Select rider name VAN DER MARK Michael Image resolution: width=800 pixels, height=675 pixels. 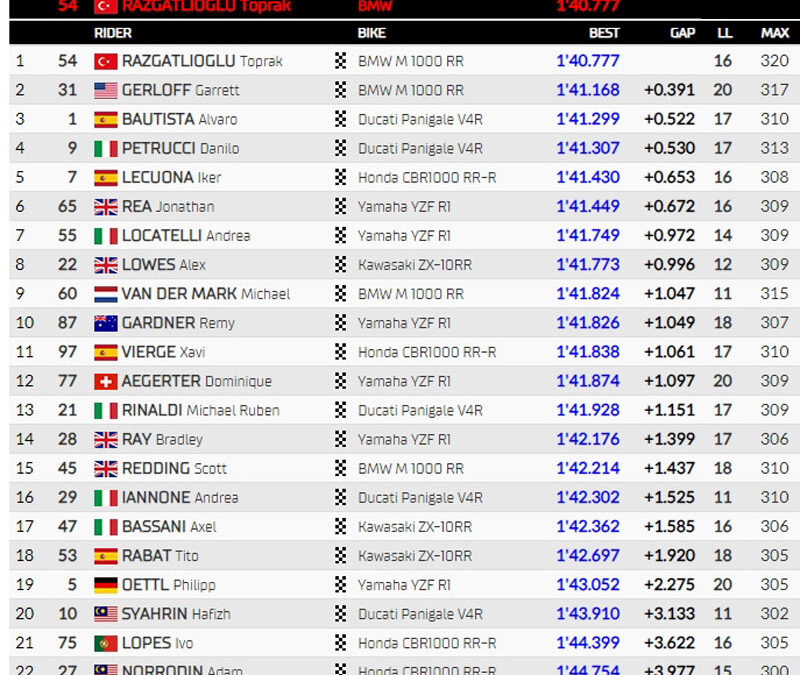coord(206,294)
